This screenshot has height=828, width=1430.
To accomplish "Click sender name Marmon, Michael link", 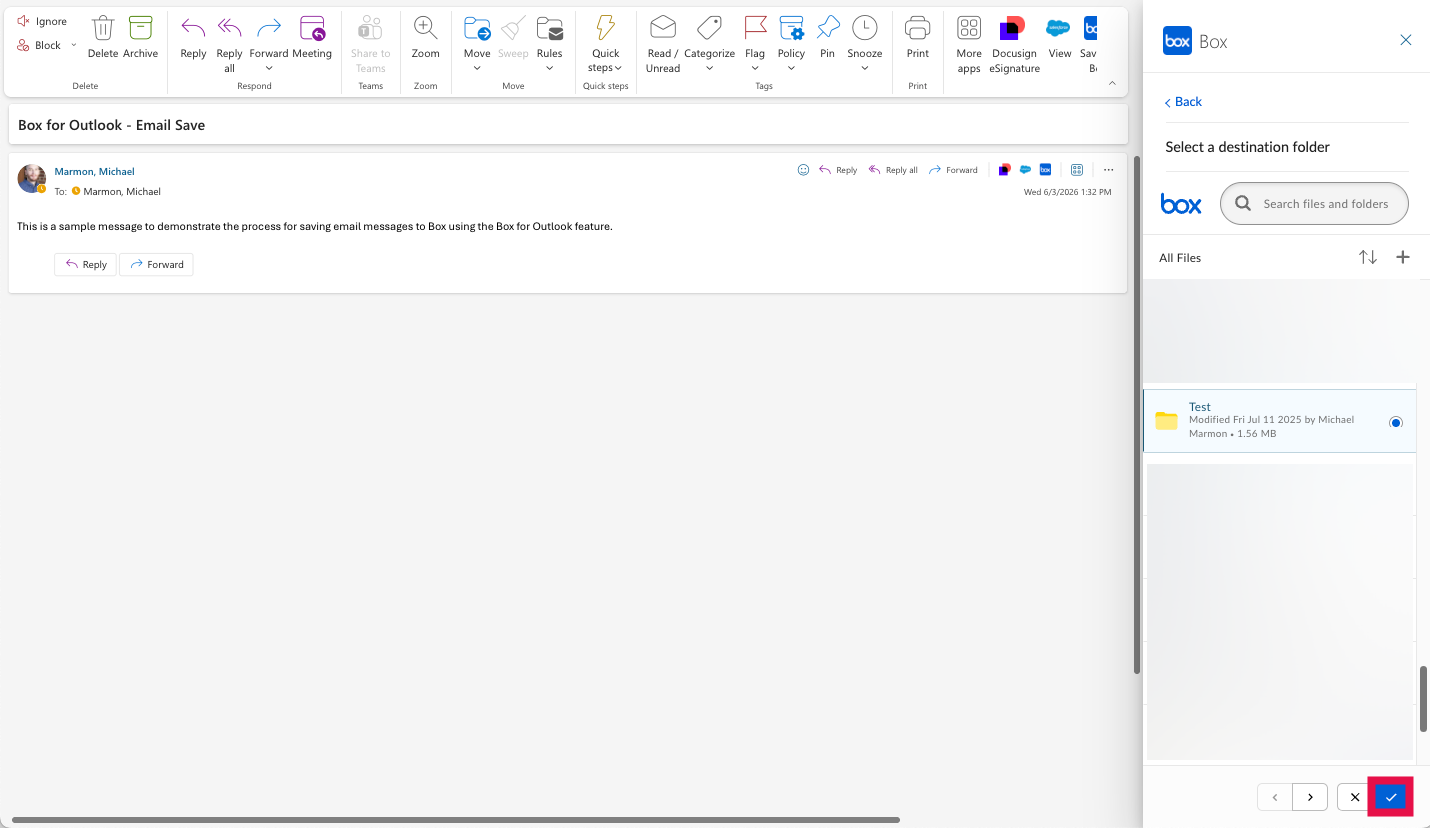I will pos(94,171).
